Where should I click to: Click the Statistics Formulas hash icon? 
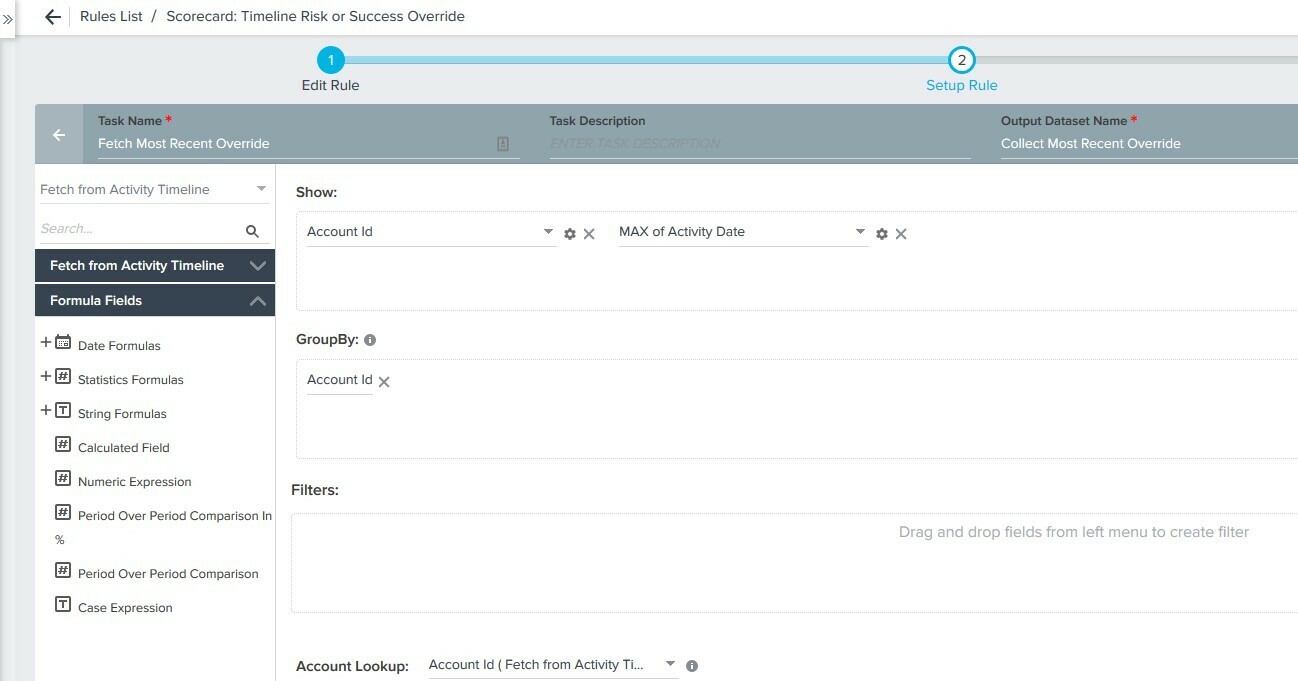click(x=63, y=376)
